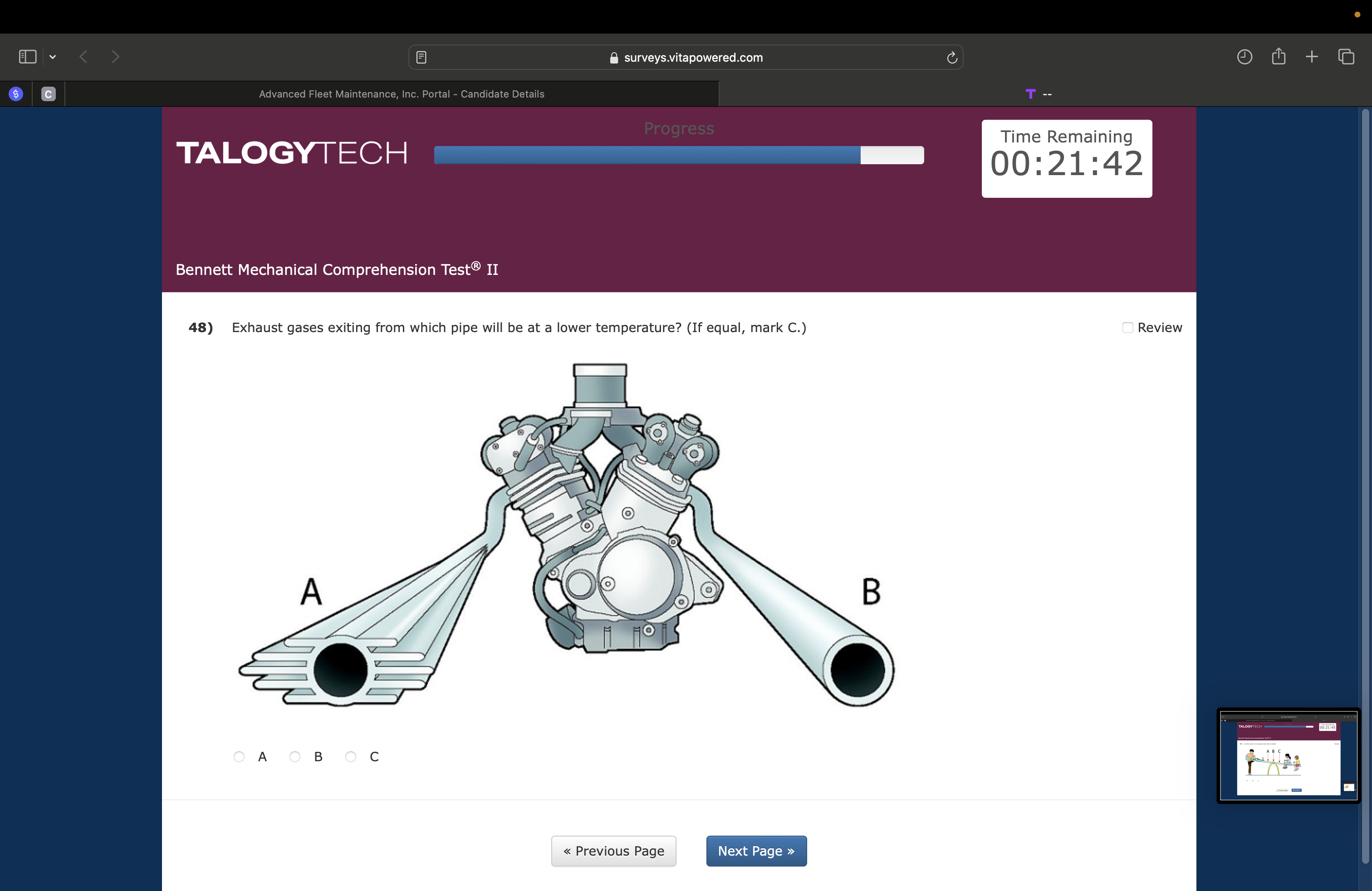Click the test progress bar

[x=678, y=155]
